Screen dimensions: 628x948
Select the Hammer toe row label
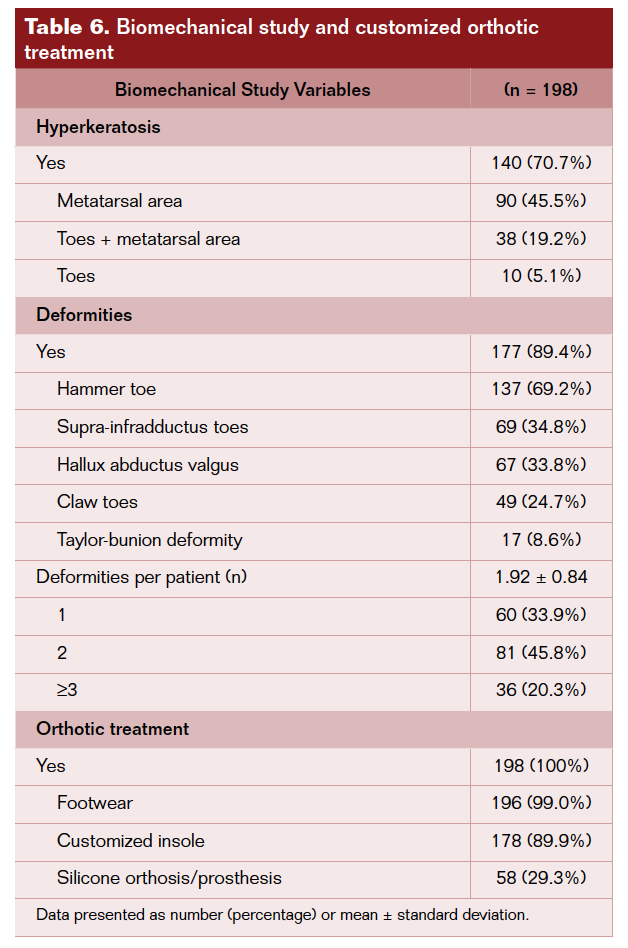point(106,389)
